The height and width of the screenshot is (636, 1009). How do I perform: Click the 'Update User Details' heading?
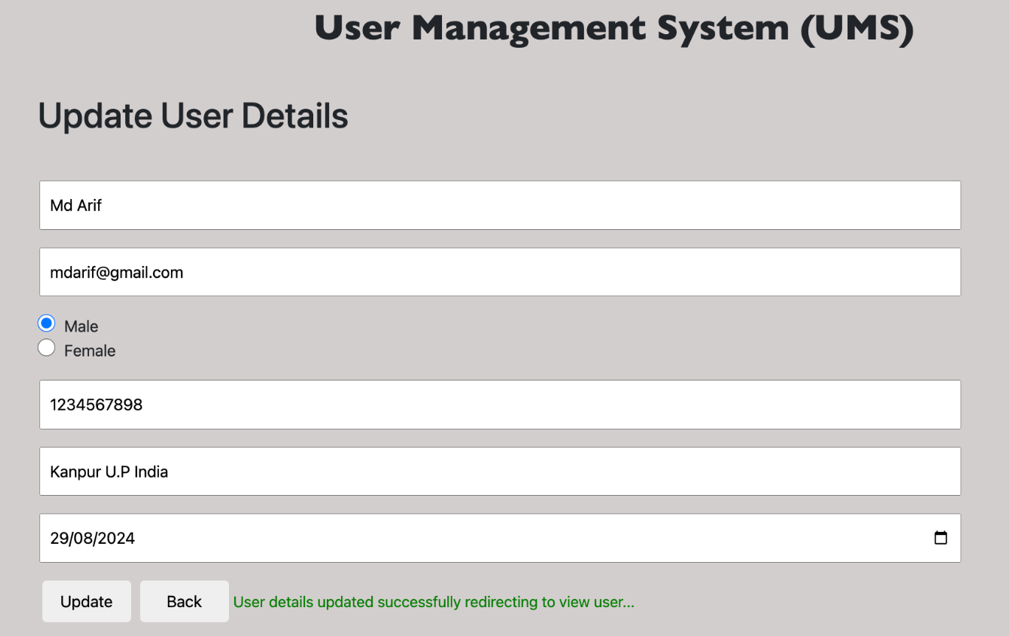click(x=193, y=116)
